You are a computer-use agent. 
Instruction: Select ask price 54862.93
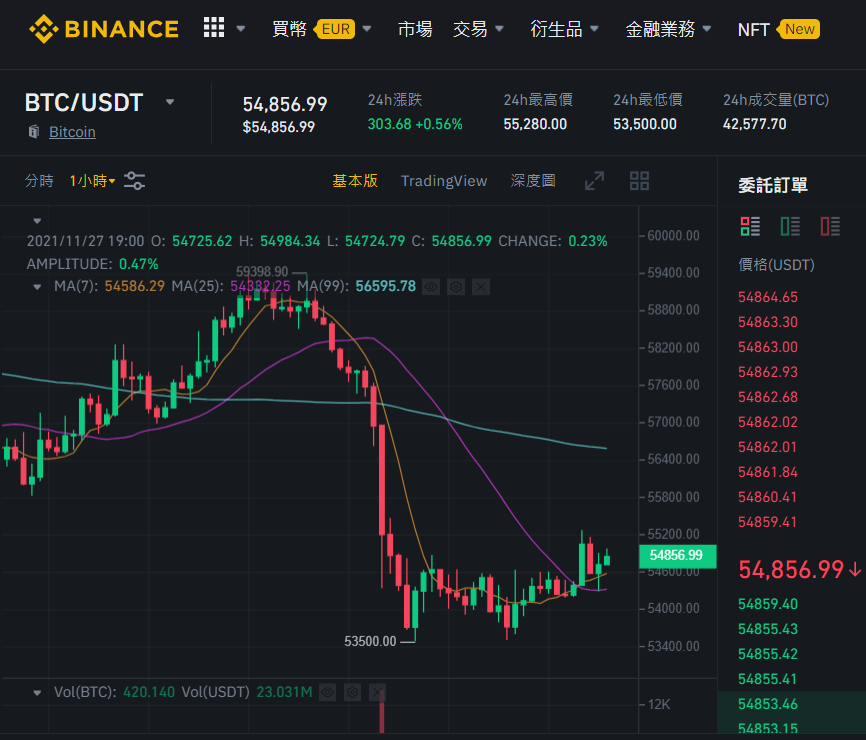(768, 372)
